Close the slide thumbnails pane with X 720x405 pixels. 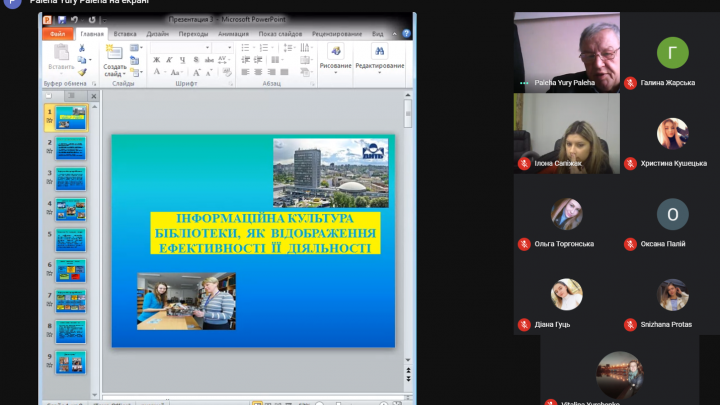pos(94,96)
